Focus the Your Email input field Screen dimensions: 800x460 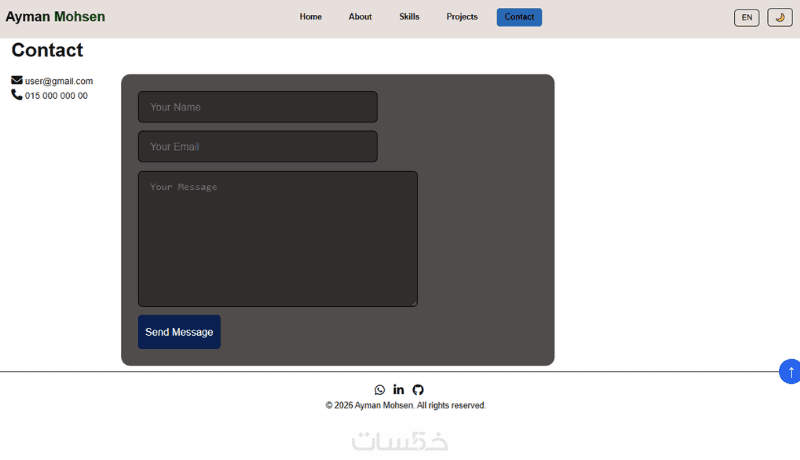click(258, 147)
